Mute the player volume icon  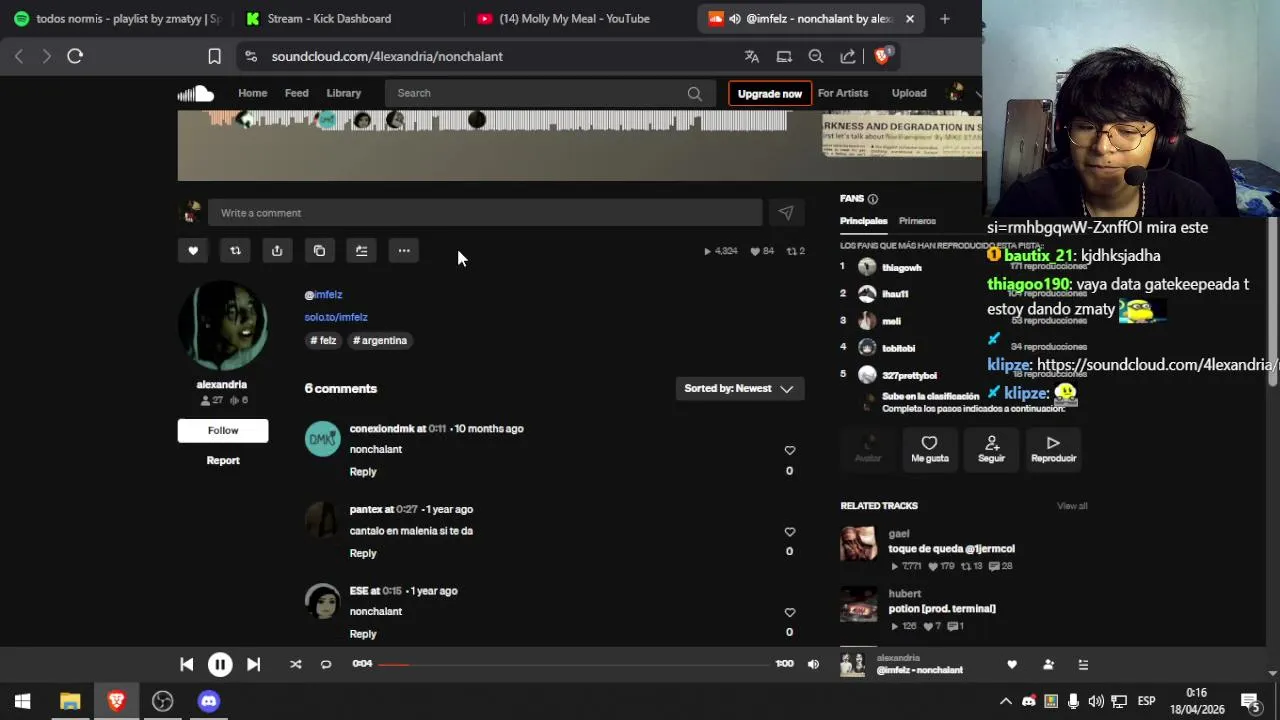(813, 664)
